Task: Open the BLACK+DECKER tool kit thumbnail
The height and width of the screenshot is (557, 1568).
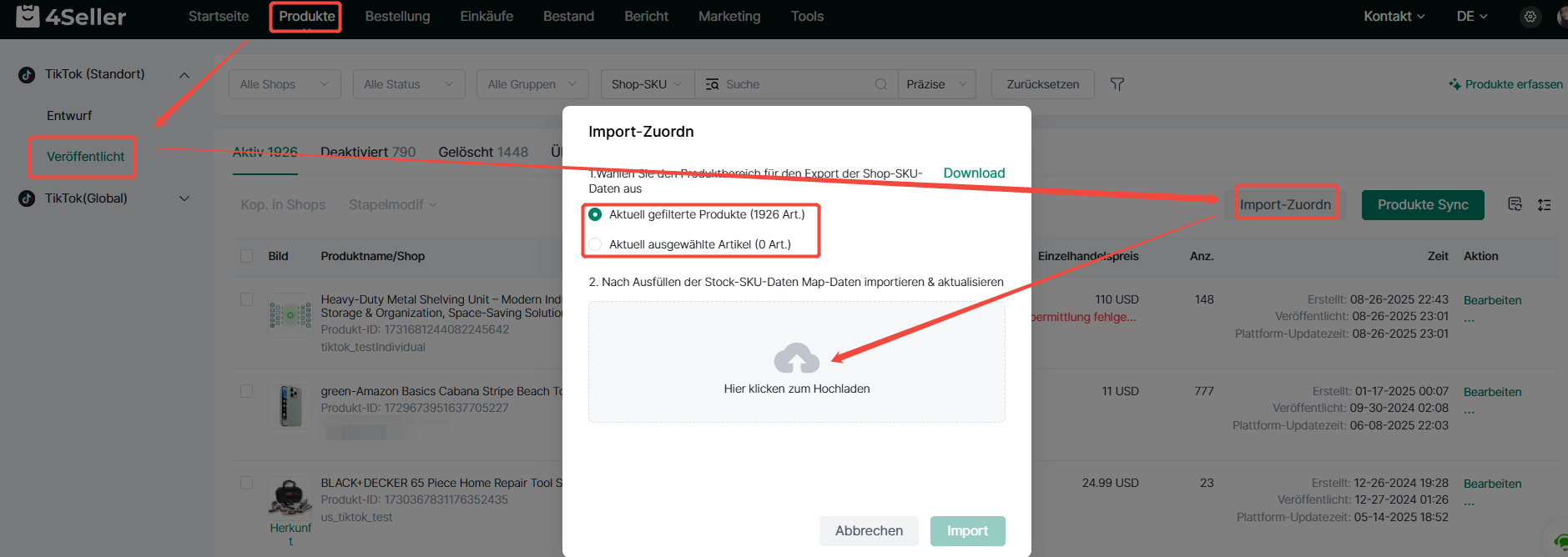Action: 290,498
